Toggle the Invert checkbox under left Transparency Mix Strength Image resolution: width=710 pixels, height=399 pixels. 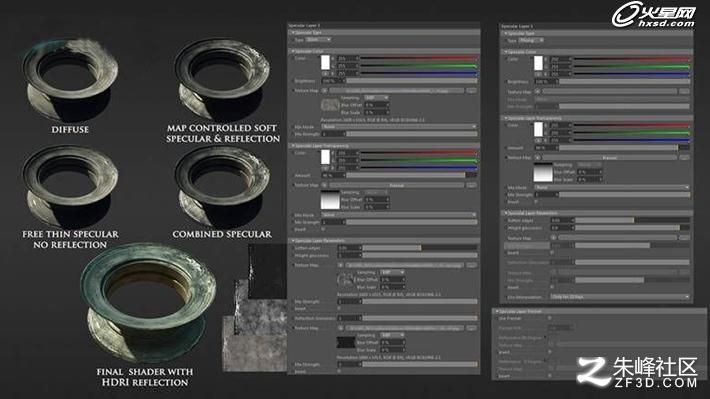pos(323,229)
